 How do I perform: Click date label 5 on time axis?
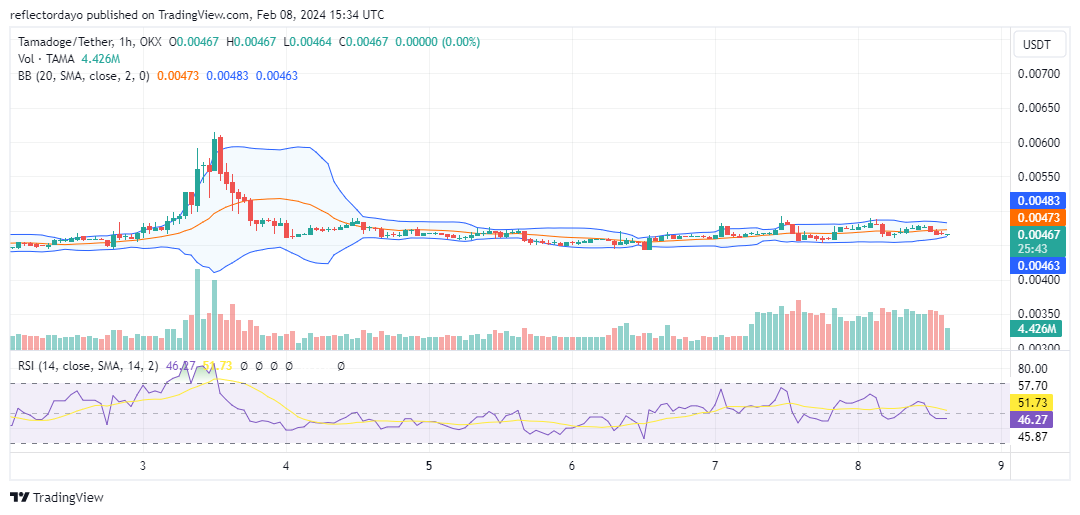[x=428, y=465]
